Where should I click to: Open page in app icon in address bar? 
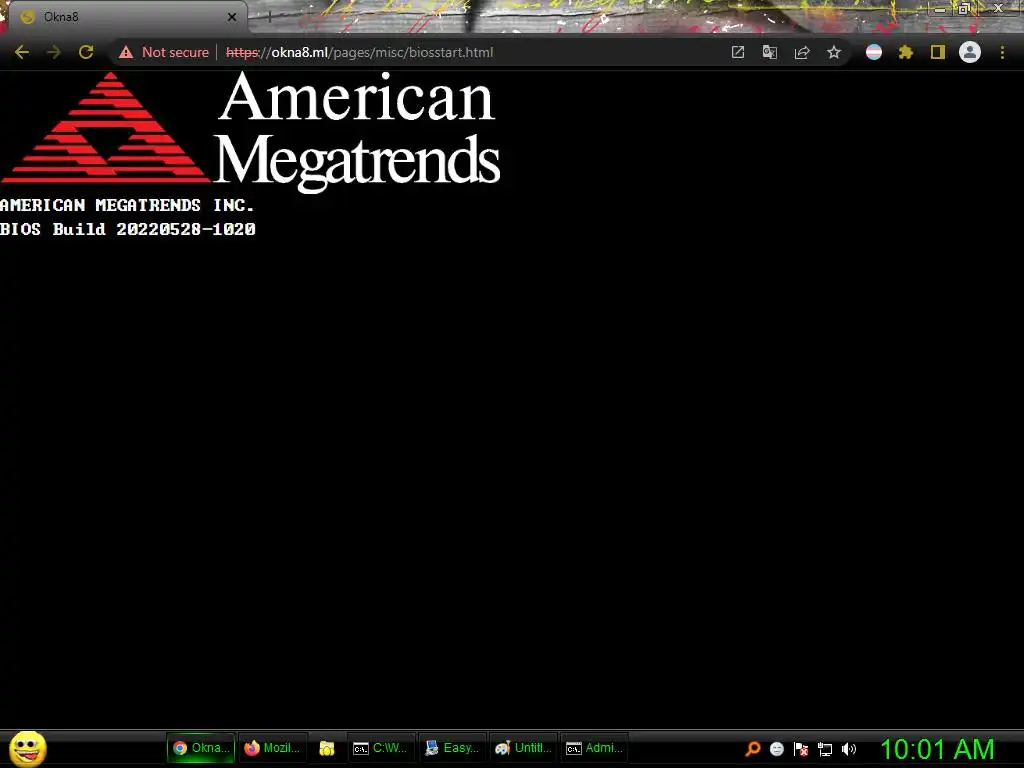tap(738, 52)
